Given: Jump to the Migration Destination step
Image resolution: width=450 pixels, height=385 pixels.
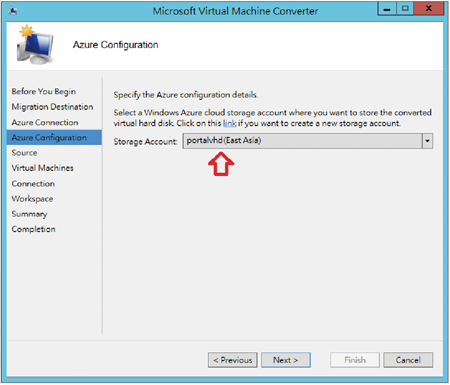Looking at the screenshot, I should pos(52,107).
